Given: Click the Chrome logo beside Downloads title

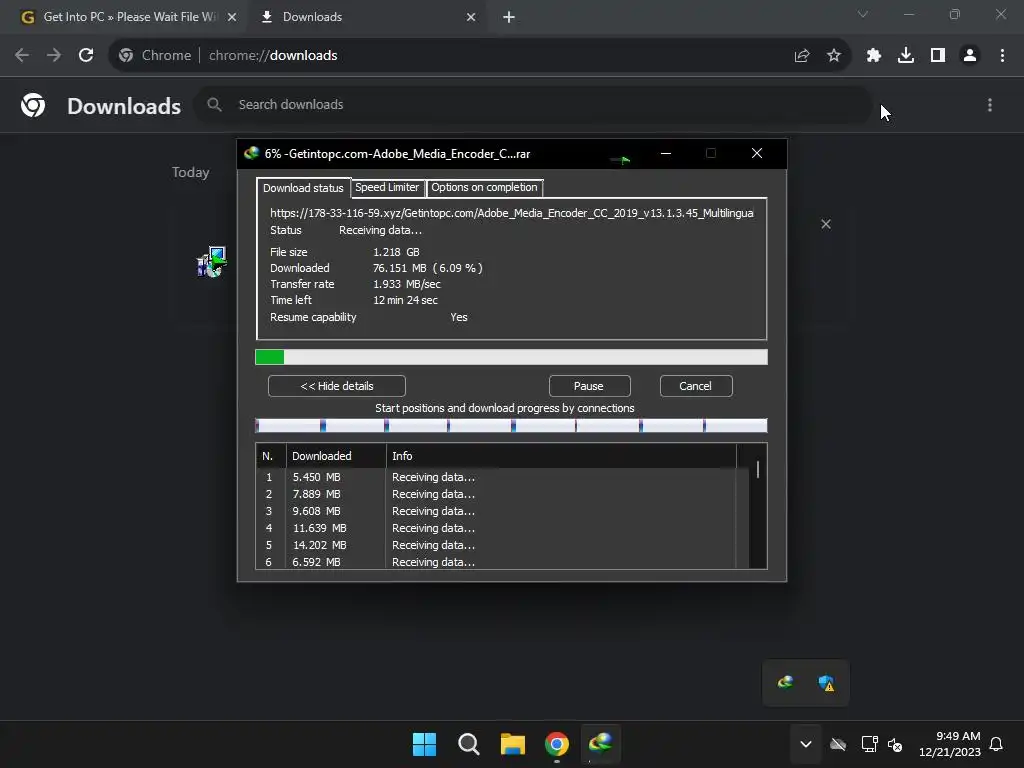Looking at the screenshot, I should (33, 105).
